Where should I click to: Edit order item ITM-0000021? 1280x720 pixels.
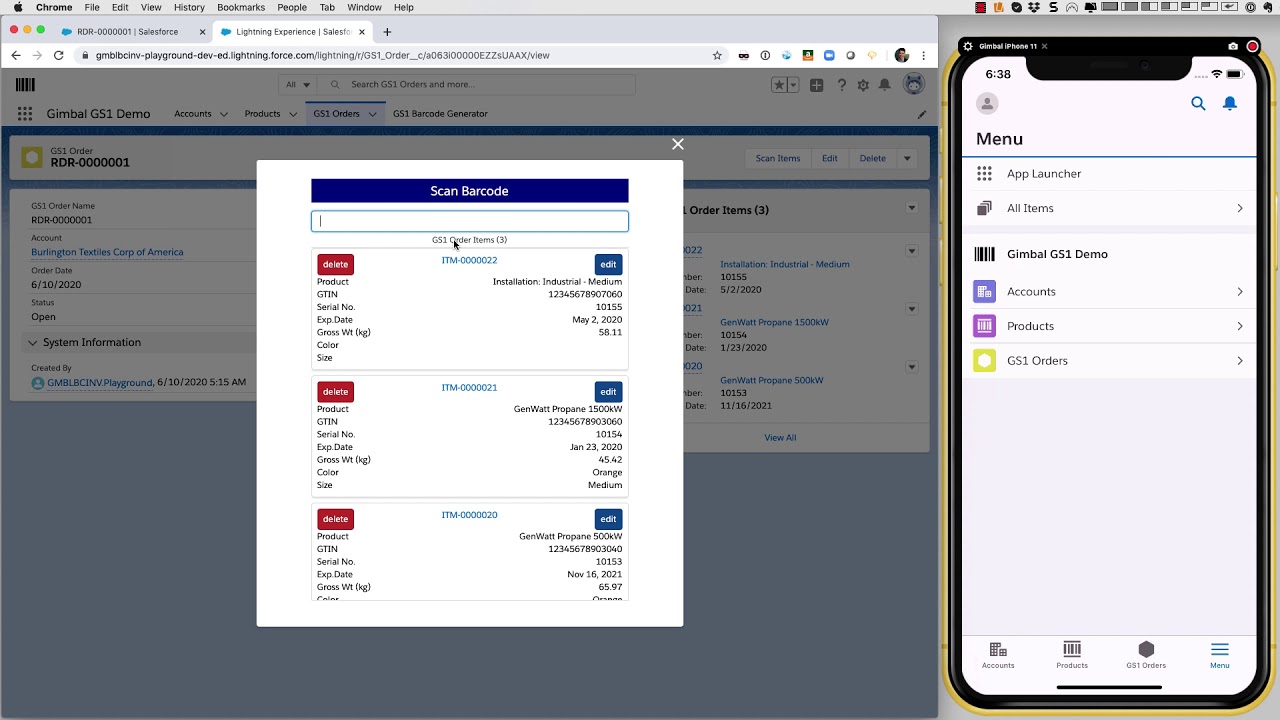pos(608,391)
